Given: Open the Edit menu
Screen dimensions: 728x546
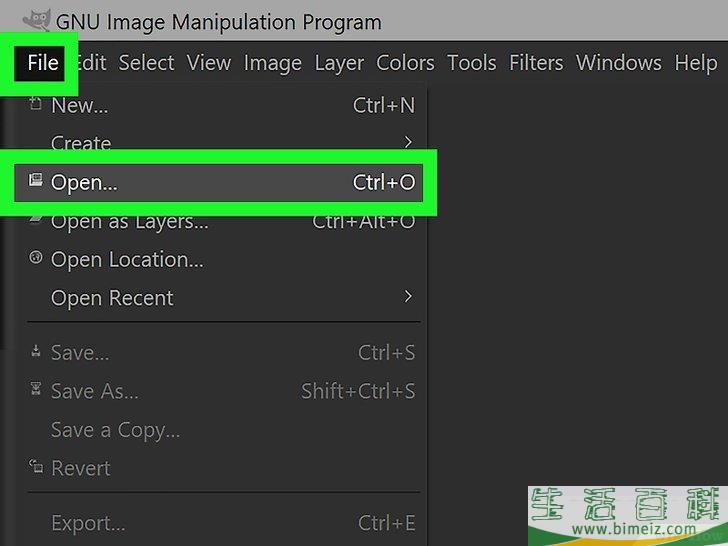Looking at the screenshot, I should (91, 63).
